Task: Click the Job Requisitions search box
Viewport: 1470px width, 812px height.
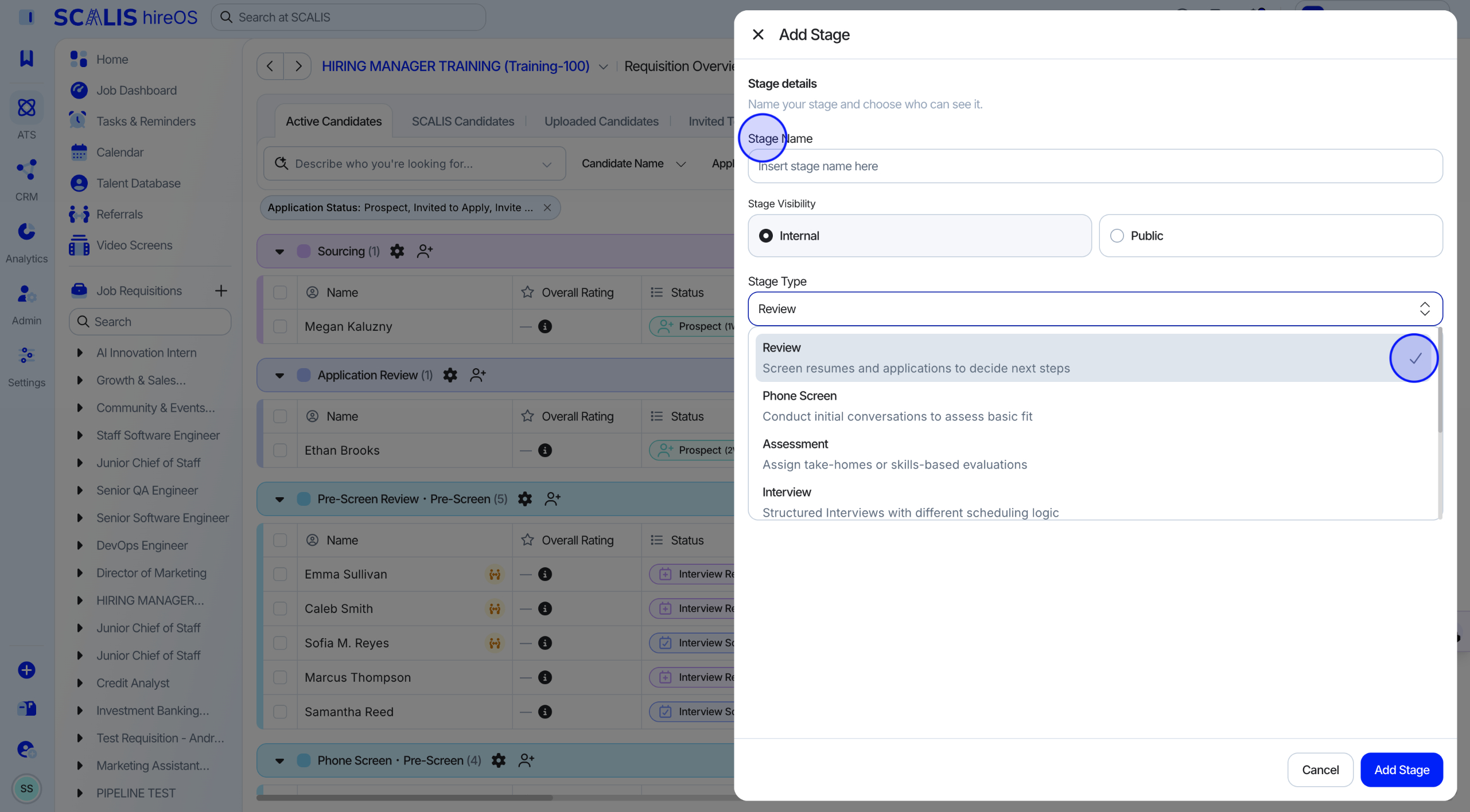Action: [x=150, y=322]
